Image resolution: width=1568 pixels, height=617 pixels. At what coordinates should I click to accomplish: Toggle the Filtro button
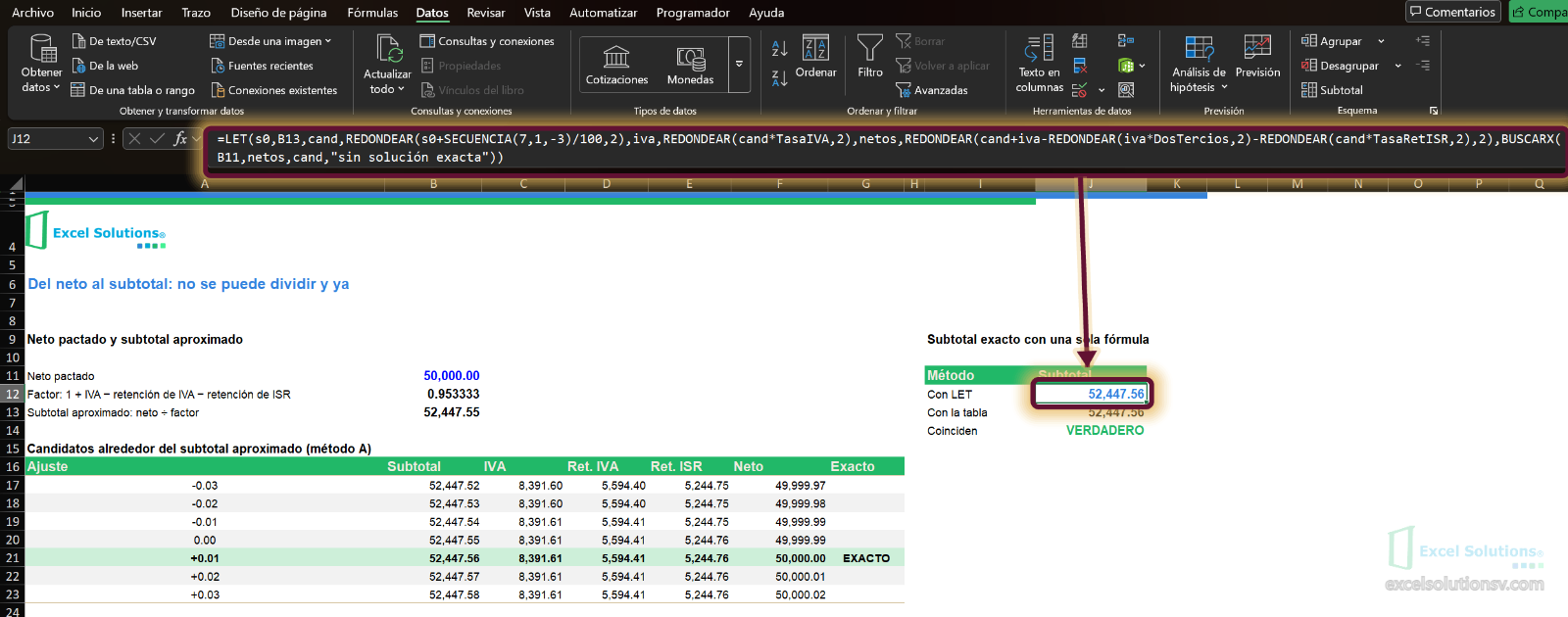[870, 57]
